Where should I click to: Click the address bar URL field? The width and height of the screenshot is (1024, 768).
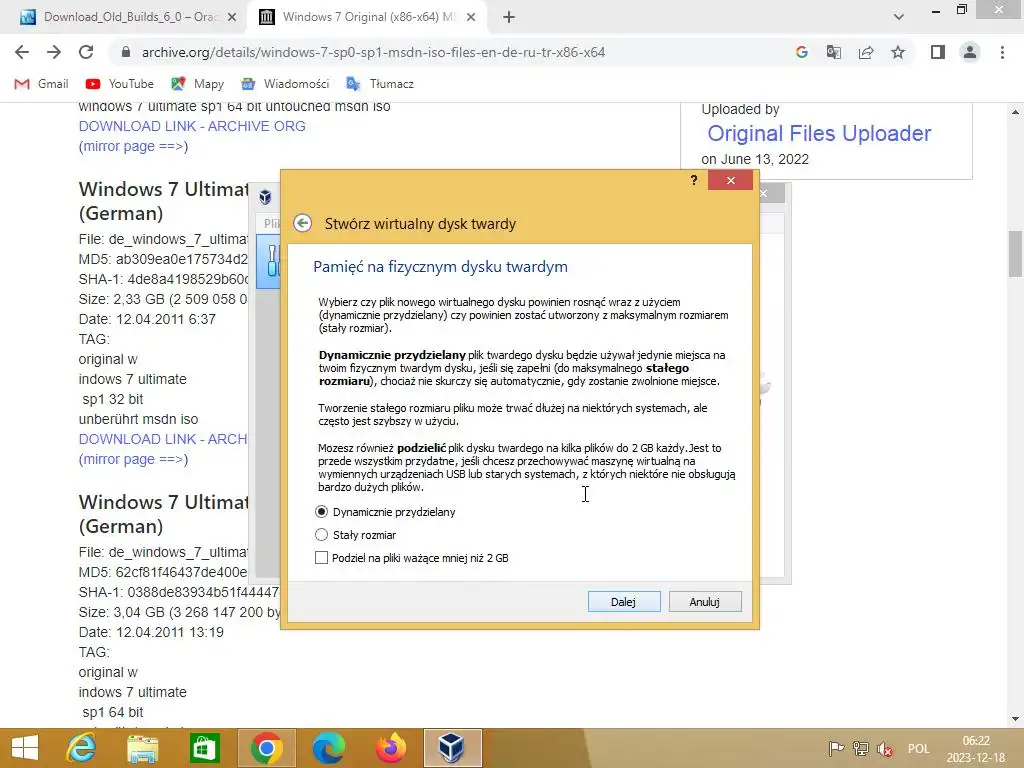(x=374, y=52)
